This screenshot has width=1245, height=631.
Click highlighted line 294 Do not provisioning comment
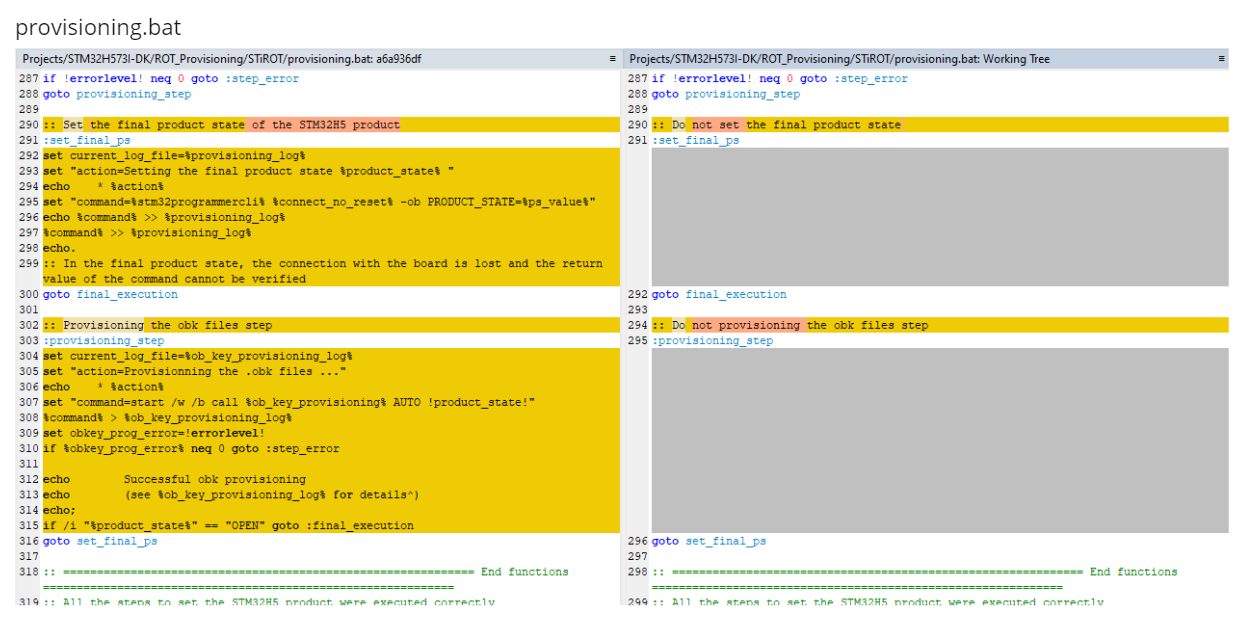[x=790, y=324]
